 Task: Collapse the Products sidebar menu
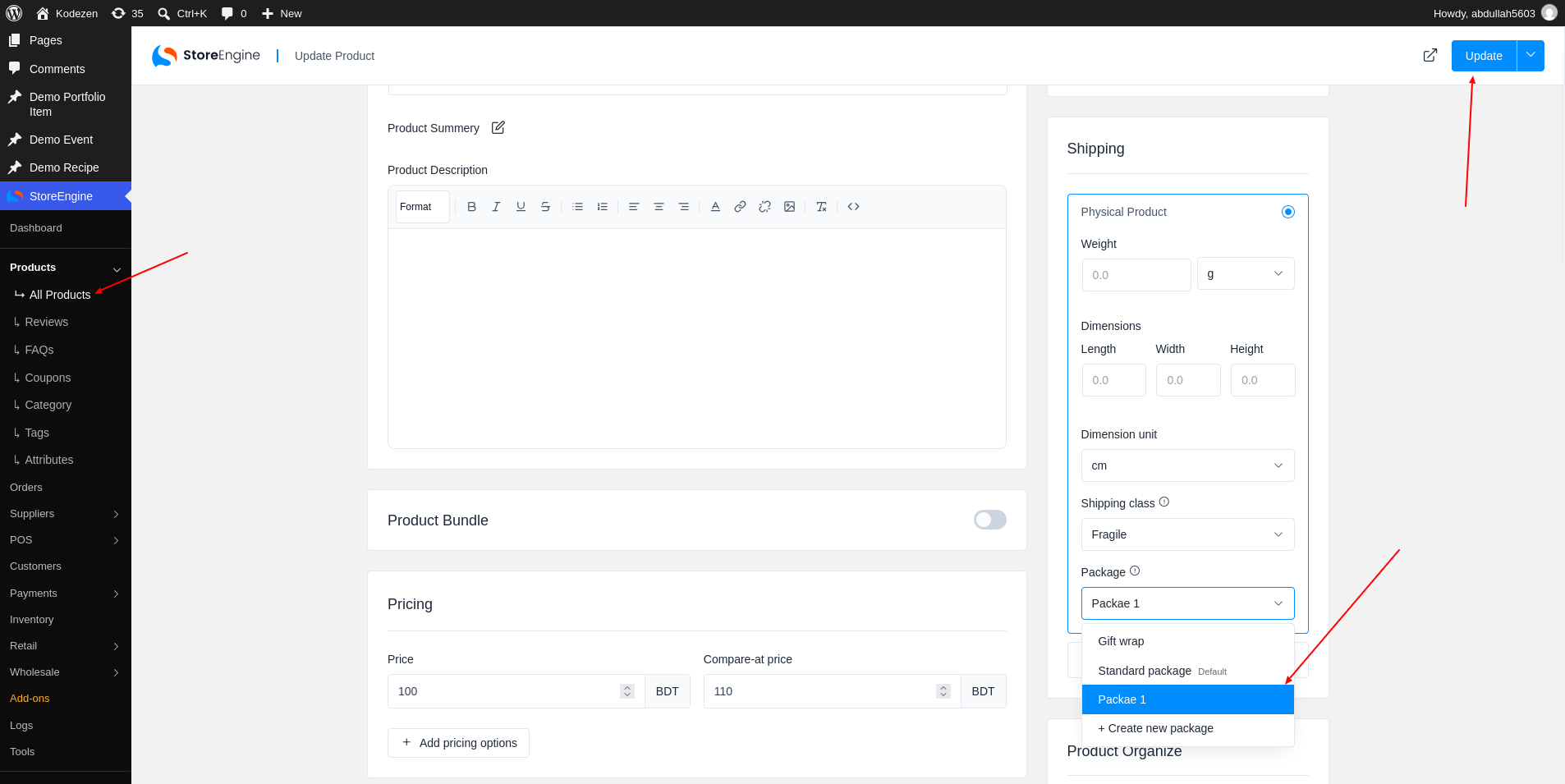tap(117, 269)
